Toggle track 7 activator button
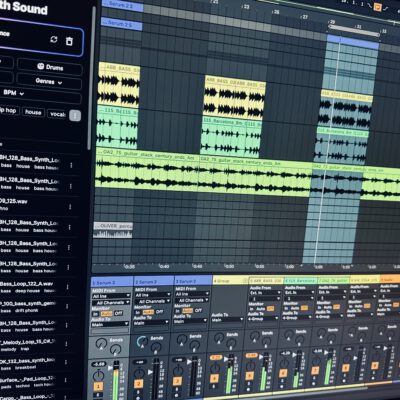This screenshot has height=400, width=400. click(x=315, y=370)
